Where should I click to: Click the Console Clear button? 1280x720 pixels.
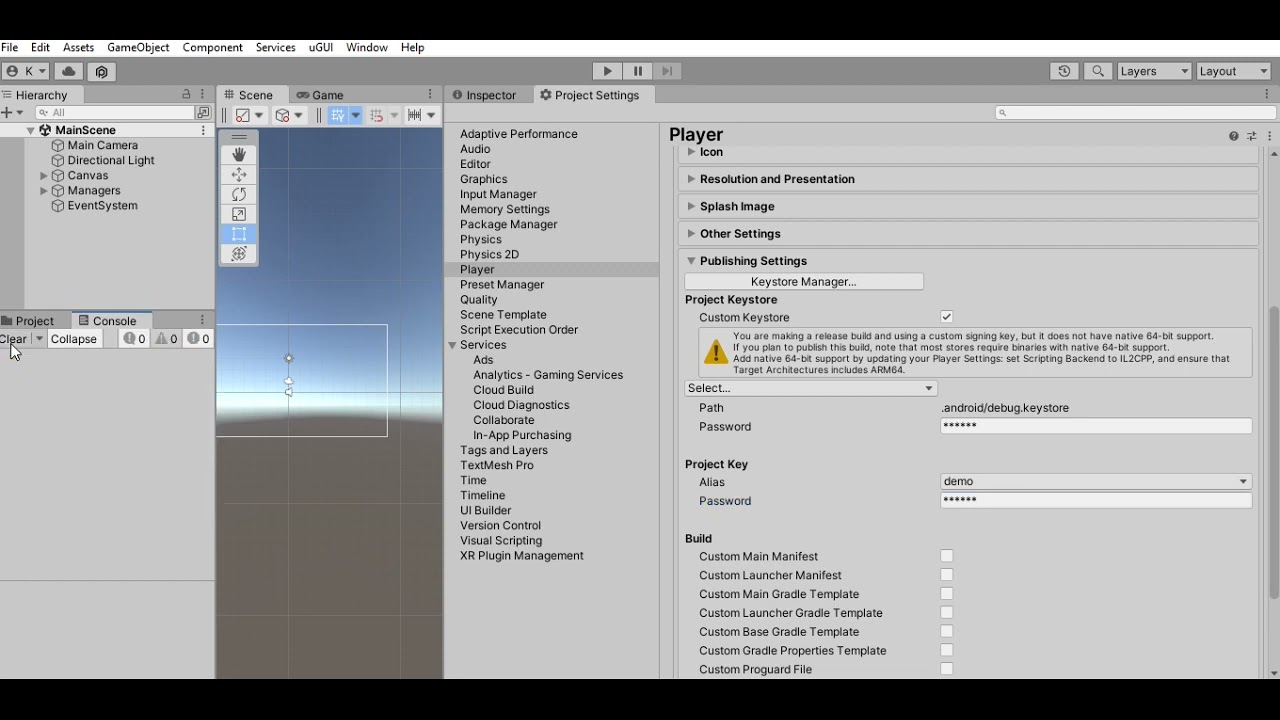(15, 339)
